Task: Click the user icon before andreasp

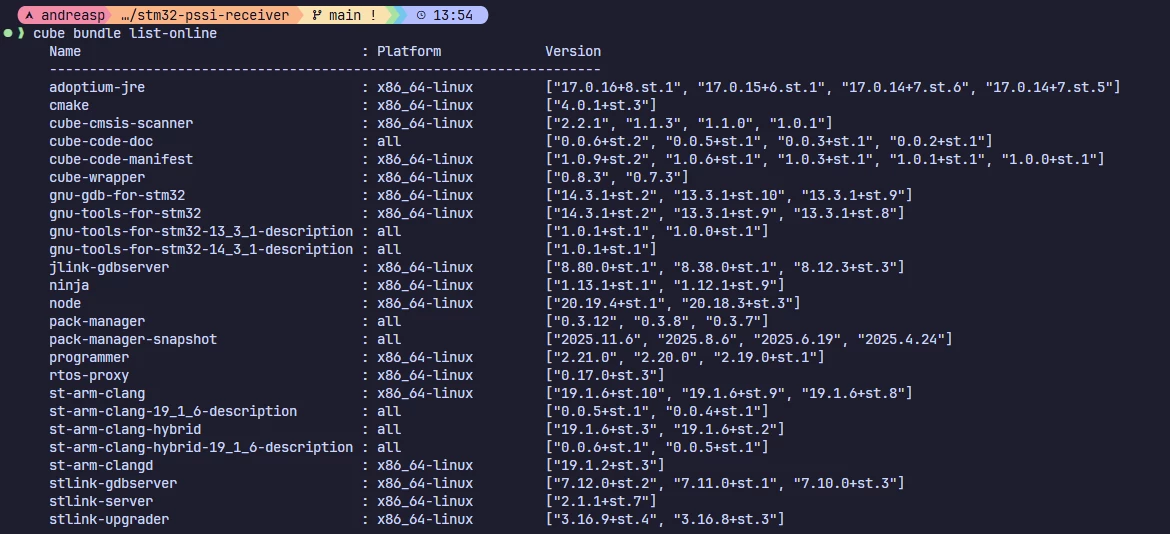Action: (28, 15)
